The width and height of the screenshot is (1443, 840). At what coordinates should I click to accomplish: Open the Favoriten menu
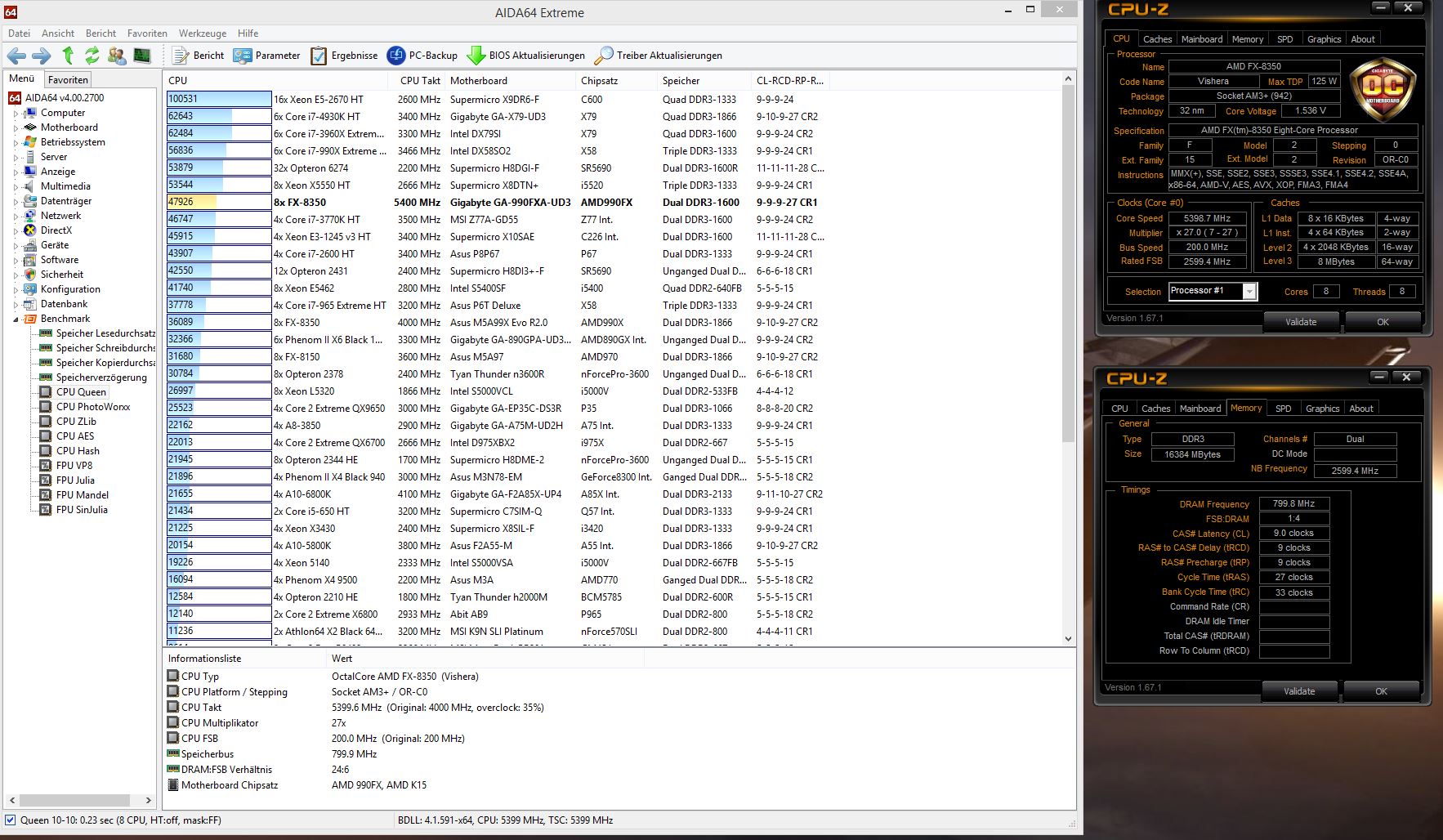click(x=147, y=34)
